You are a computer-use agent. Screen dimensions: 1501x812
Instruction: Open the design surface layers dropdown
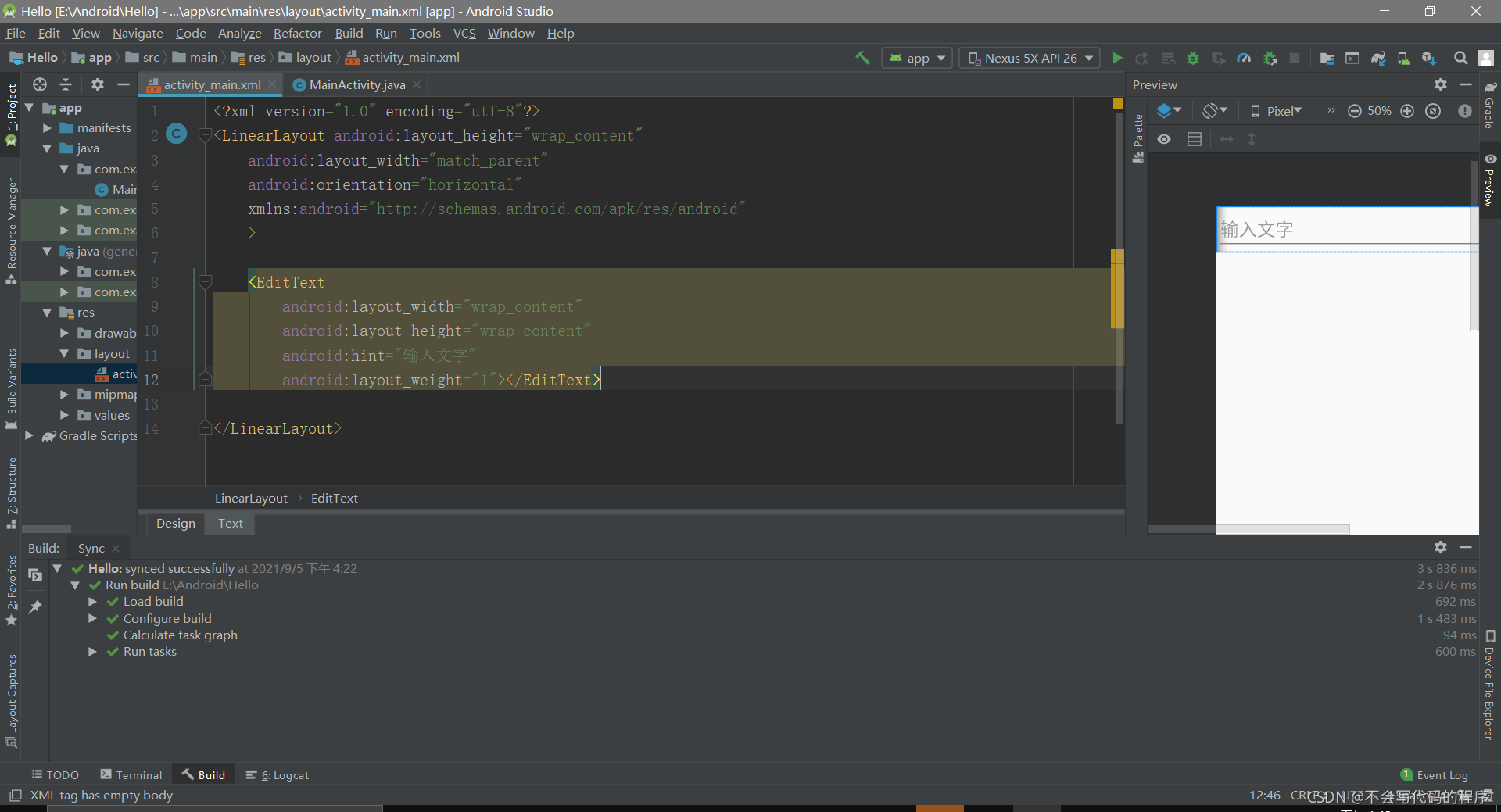tap(1169, 111)
